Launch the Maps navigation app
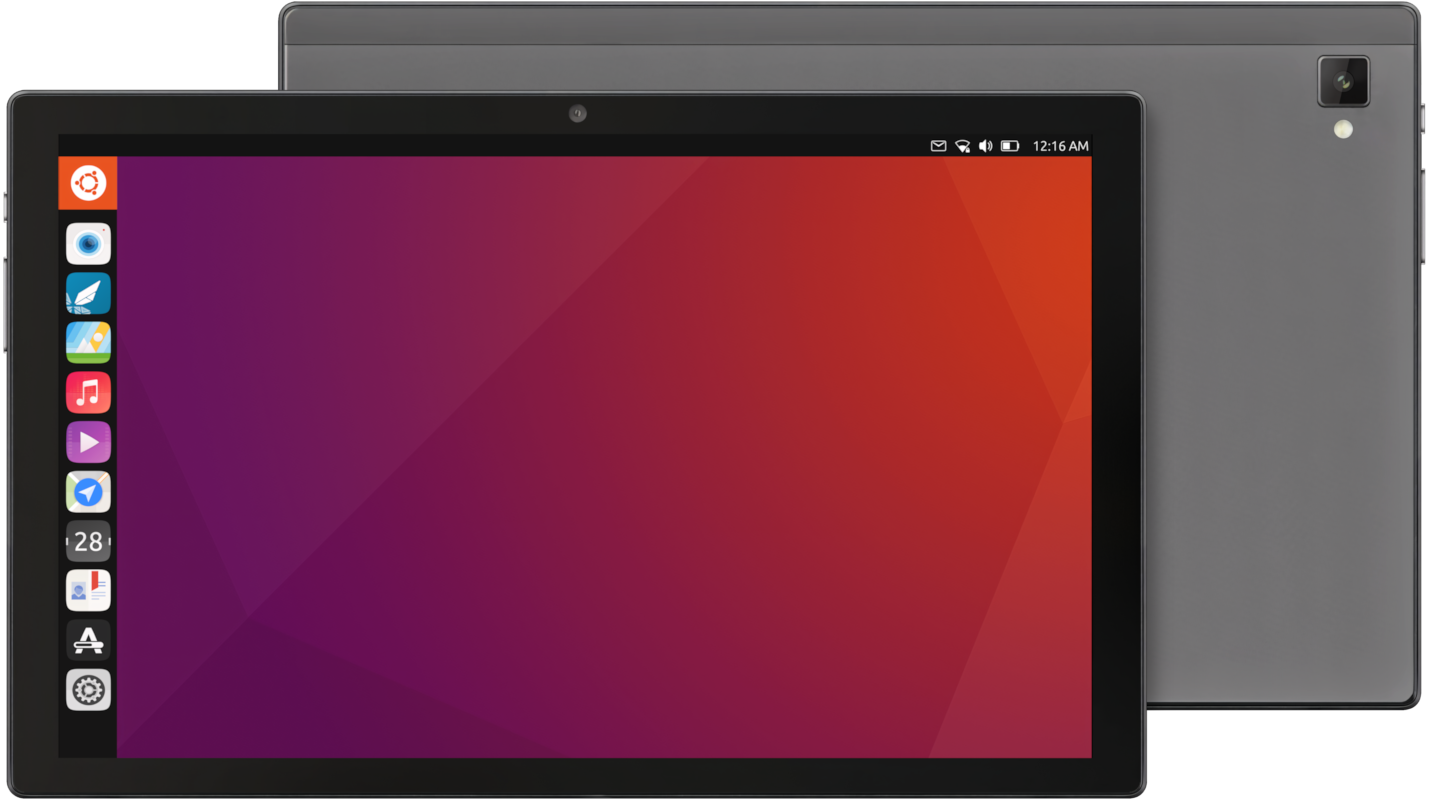 pyautogui.click(x=88, y=492)
